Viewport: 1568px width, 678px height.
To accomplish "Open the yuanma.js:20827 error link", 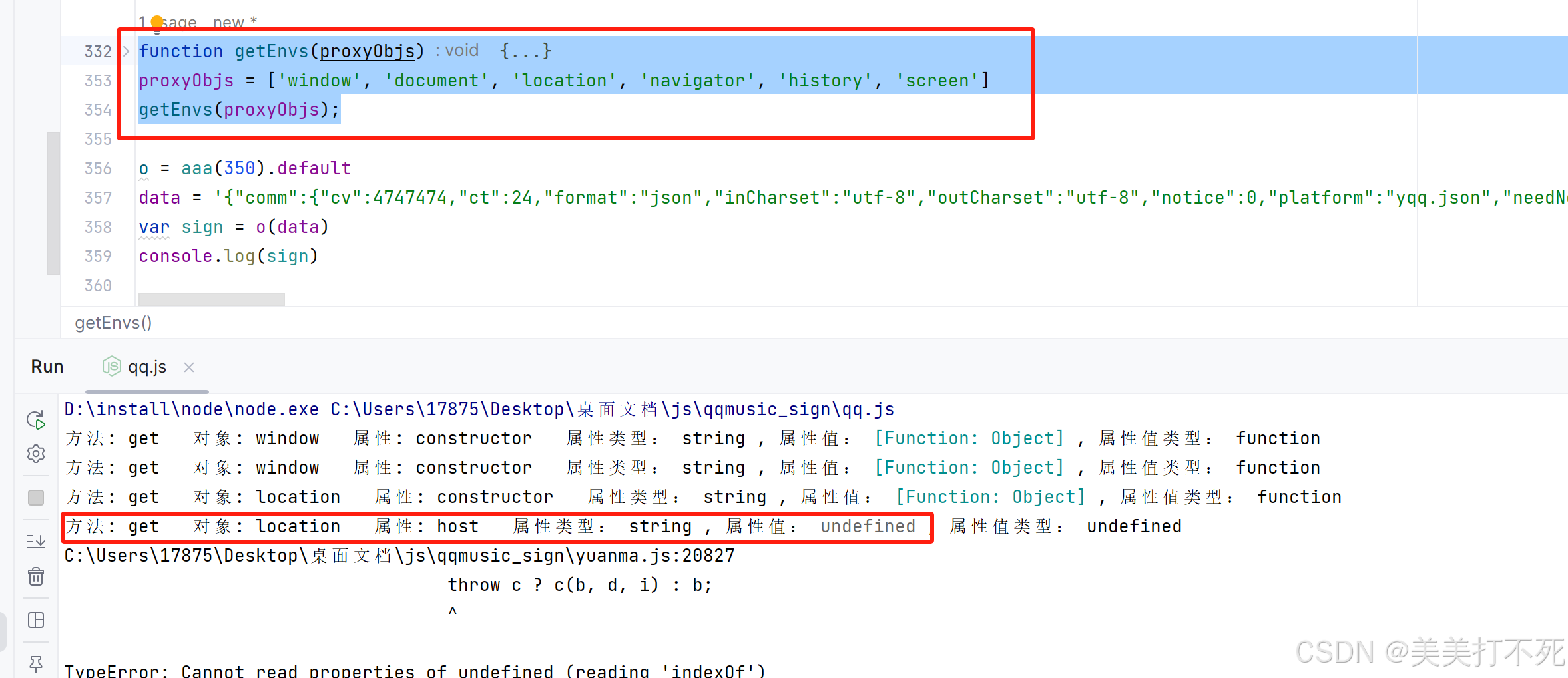I will (x=399, y=555).
